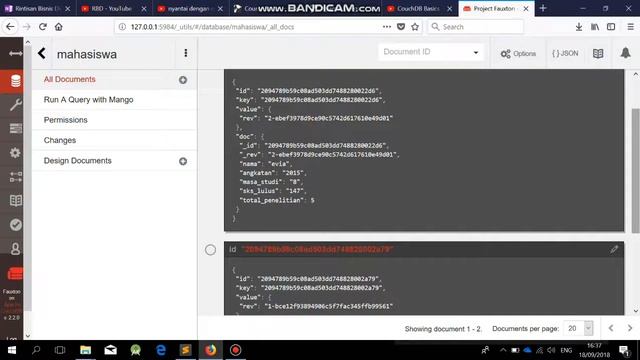The image size is (640, 360).
Task: Select All Documents in the sidebar
Action: click(69, 80)
